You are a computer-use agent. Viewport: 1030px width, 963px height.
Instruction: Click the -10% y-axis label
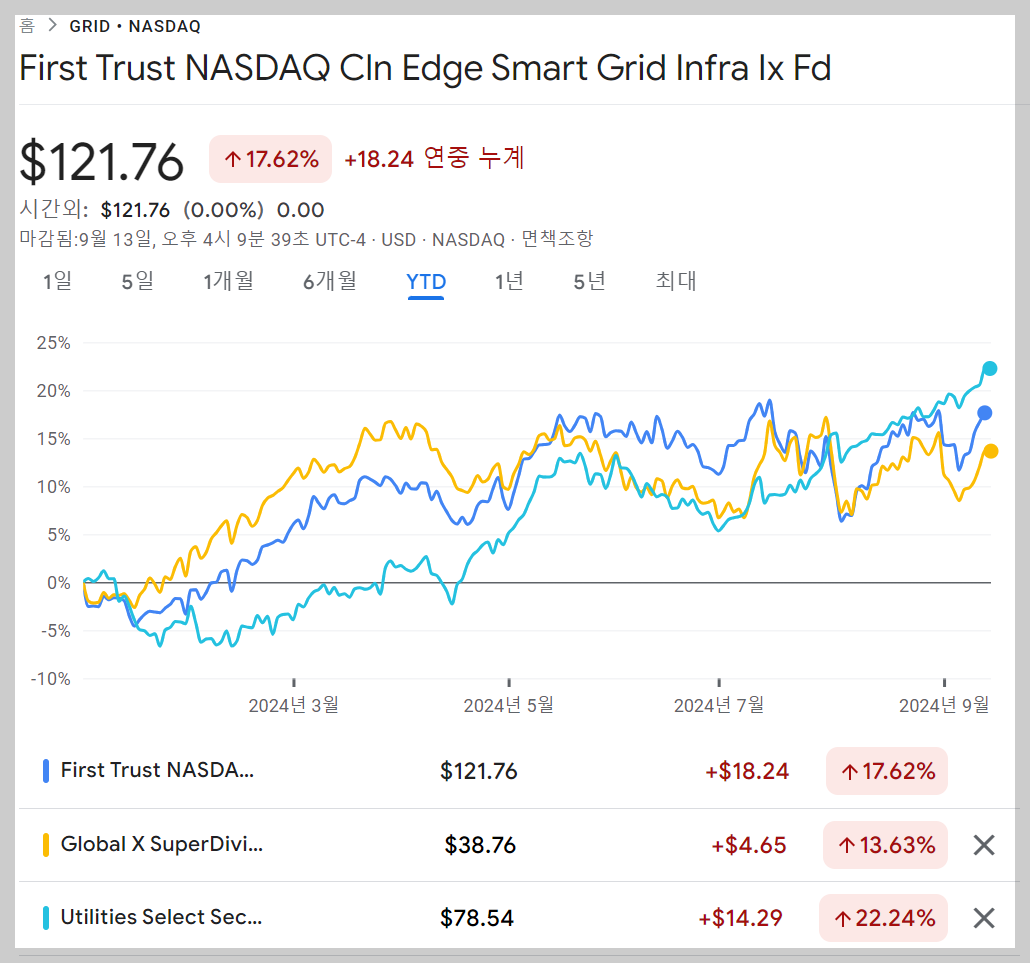tap(50, 679)
